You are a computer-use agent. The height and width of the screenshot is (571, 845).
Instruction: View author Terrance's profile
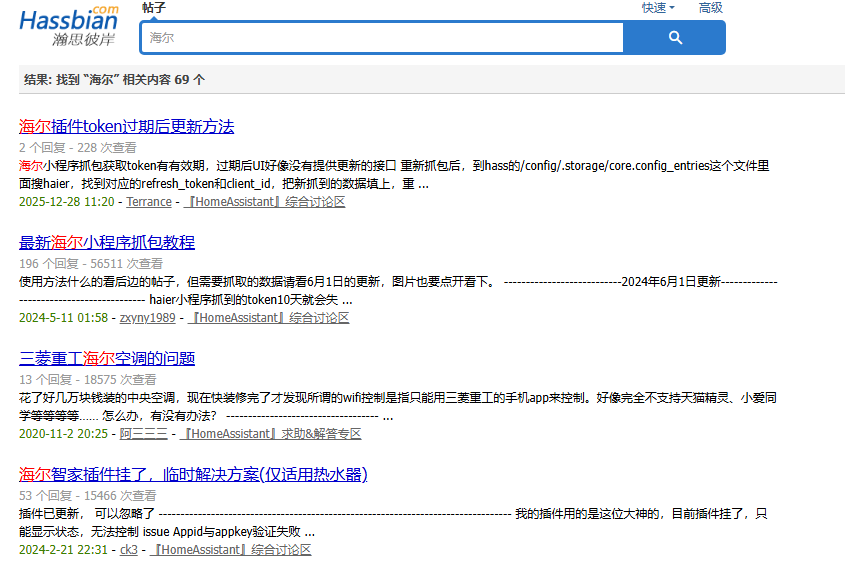(149, 202)
